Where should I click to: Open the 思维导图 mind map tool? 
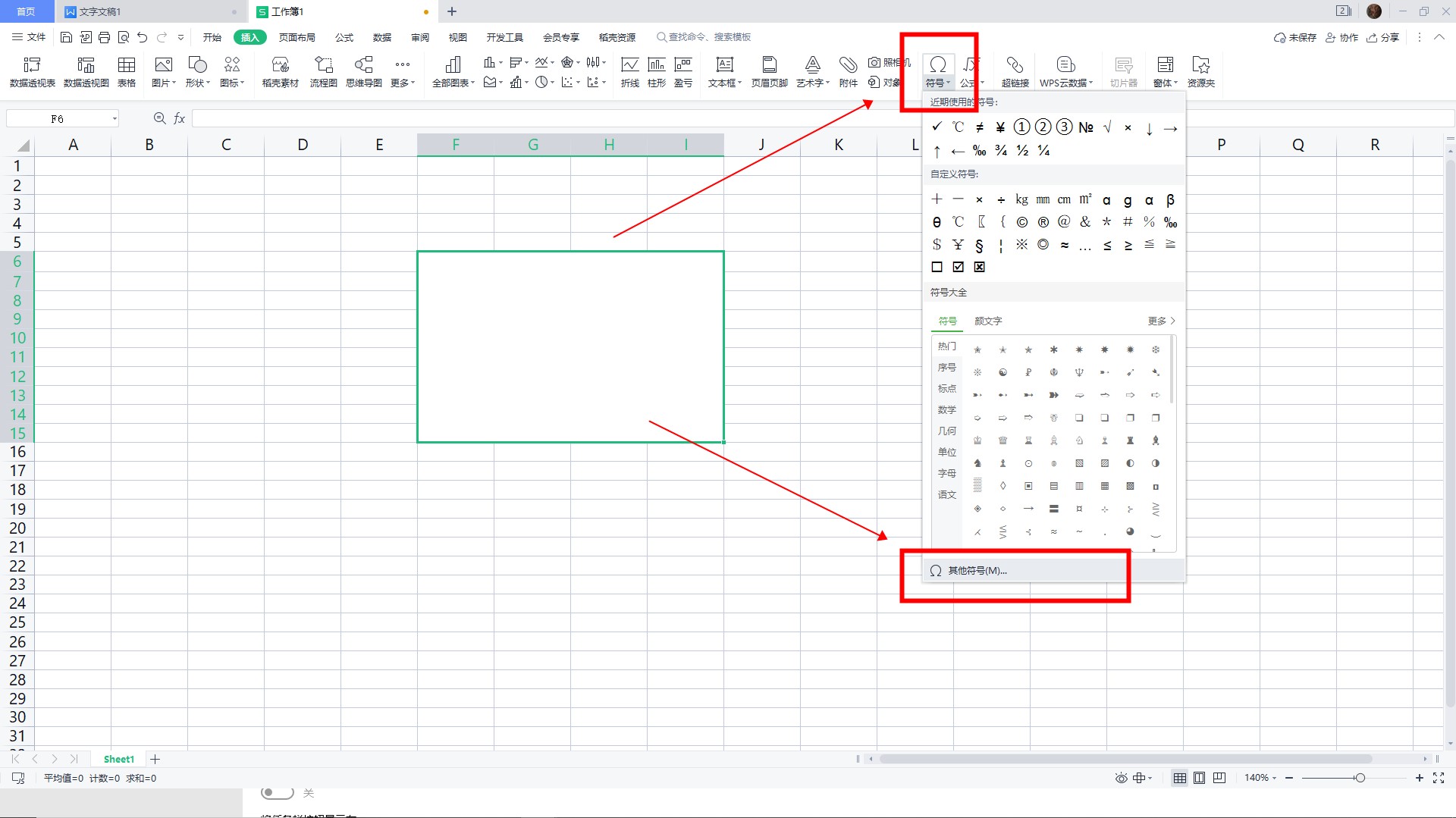[x=363, y=71]
